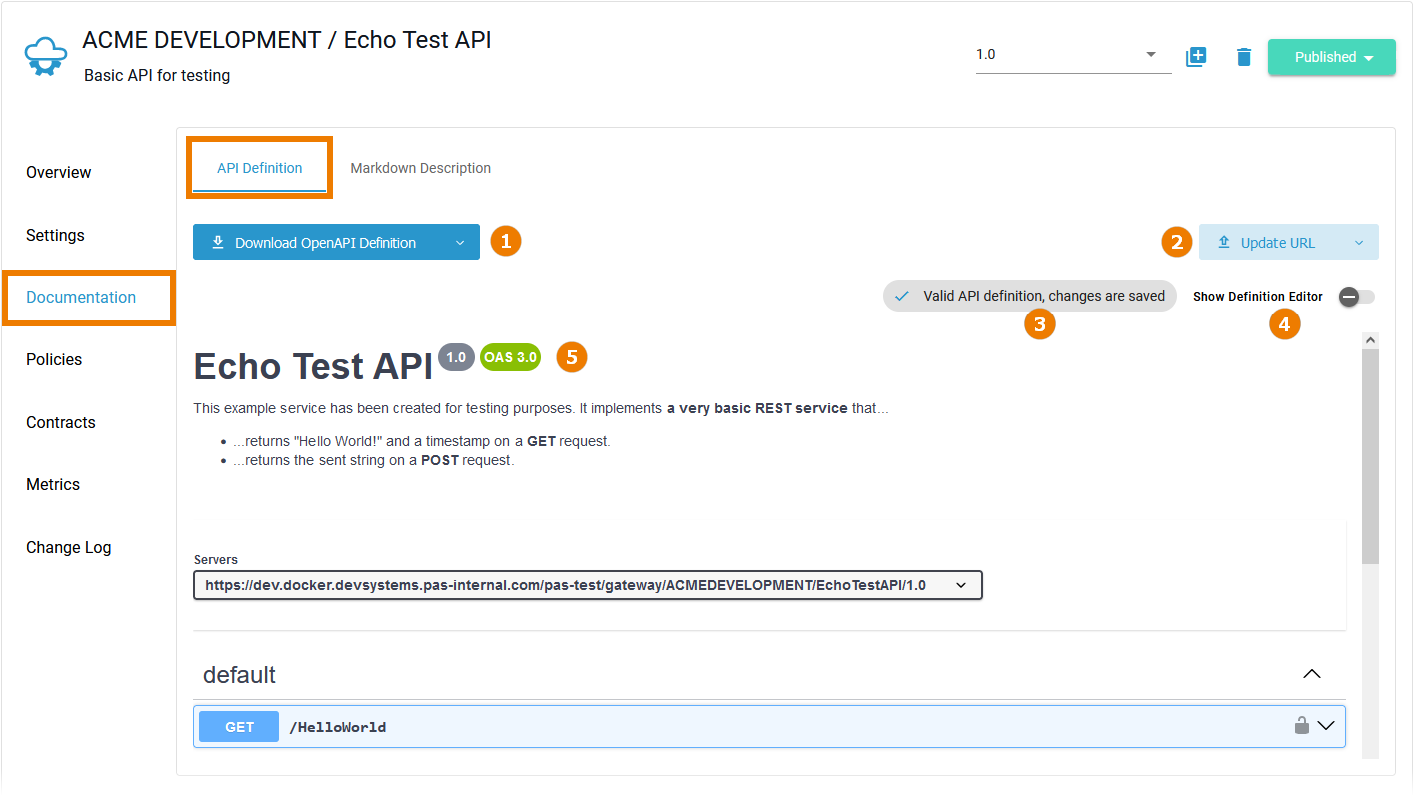This screenshot has height=796, width=1415.
Task: Collapse the default endpoints section
Action: (1311, 674)
